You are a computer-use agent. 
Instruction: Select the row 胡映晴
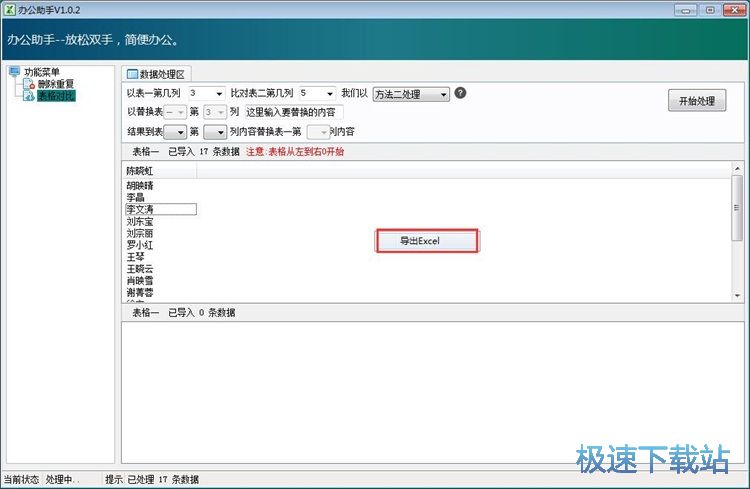(x=140, y=186)
